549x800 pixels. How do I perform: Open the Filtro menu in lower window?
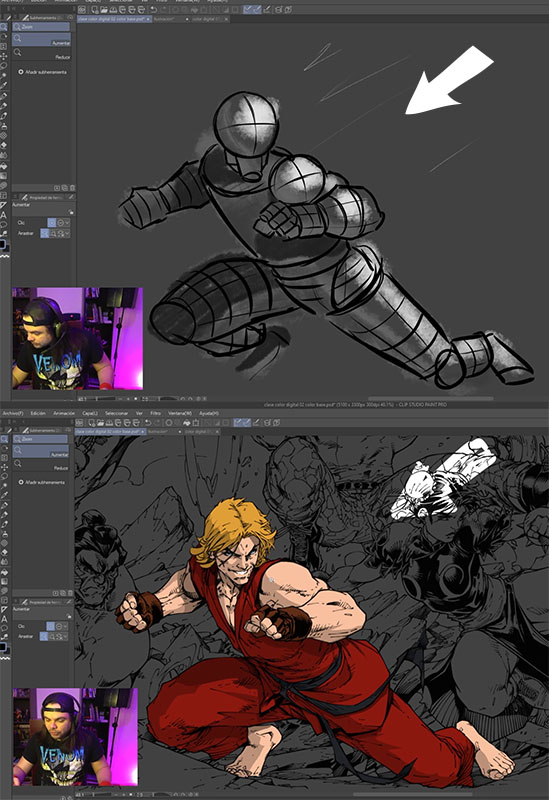coord(156,413)
